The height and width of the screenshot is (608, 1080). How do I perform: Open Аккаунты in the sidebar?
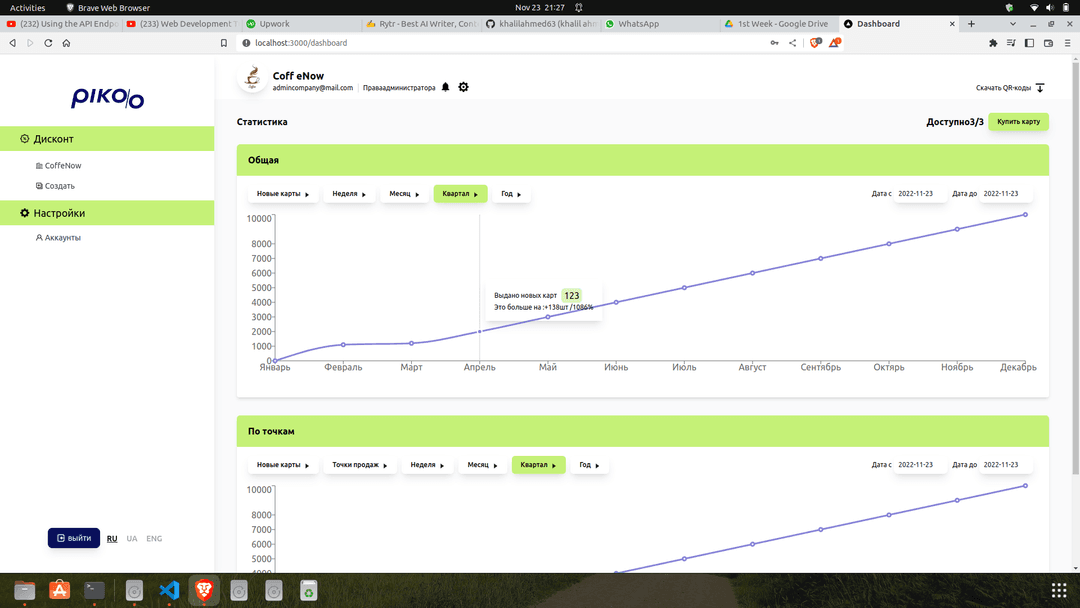point(58,238)
